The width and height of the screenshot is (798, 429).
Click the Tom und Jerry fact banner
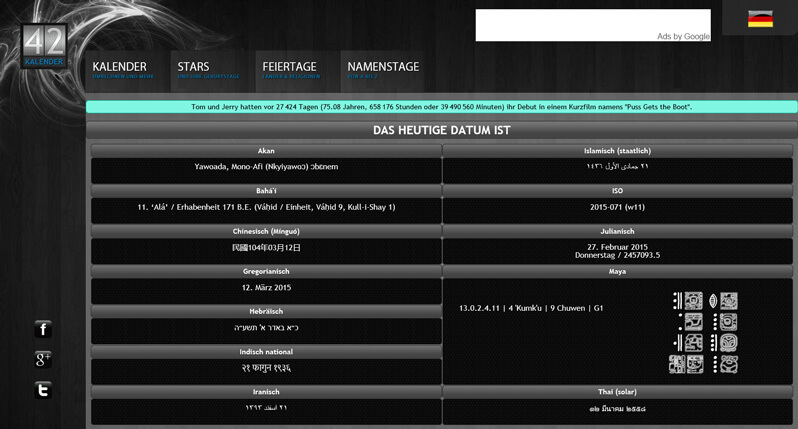coord(441,107)
